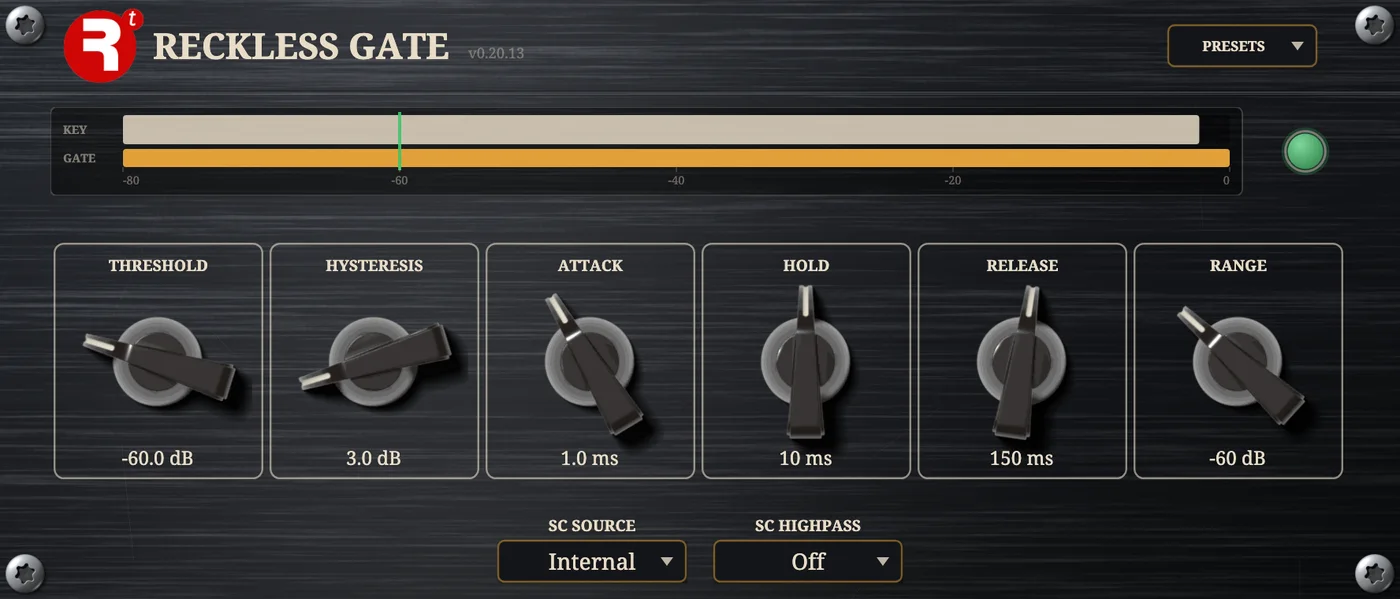Click the HOLD label
1400x599 pixels.
click(806, 266)
